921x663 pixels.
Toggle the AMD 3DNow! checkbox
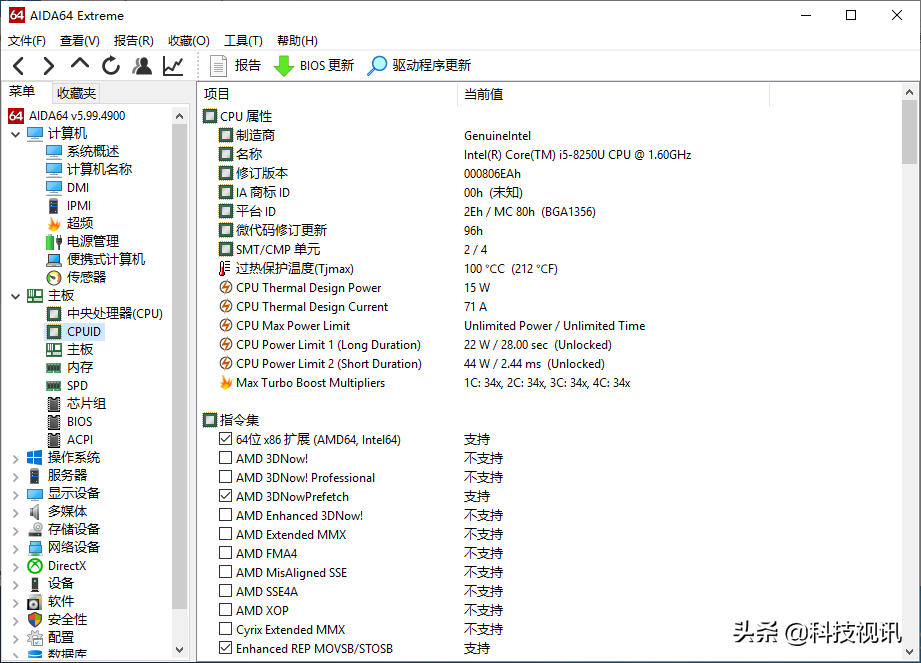225,459
